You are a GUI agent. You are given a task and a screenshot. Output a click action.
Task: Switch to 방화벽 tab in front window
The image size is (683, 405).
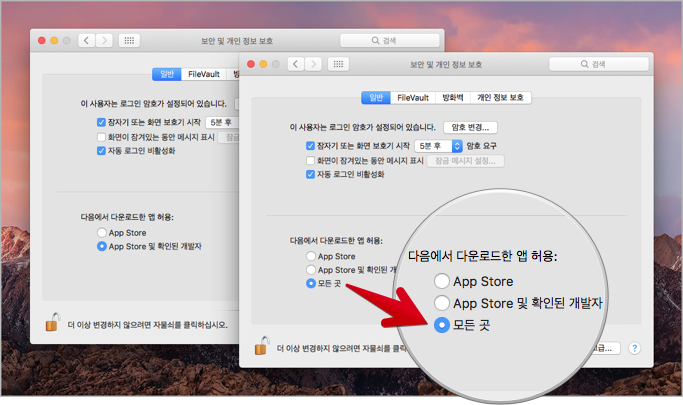[453, 98]
